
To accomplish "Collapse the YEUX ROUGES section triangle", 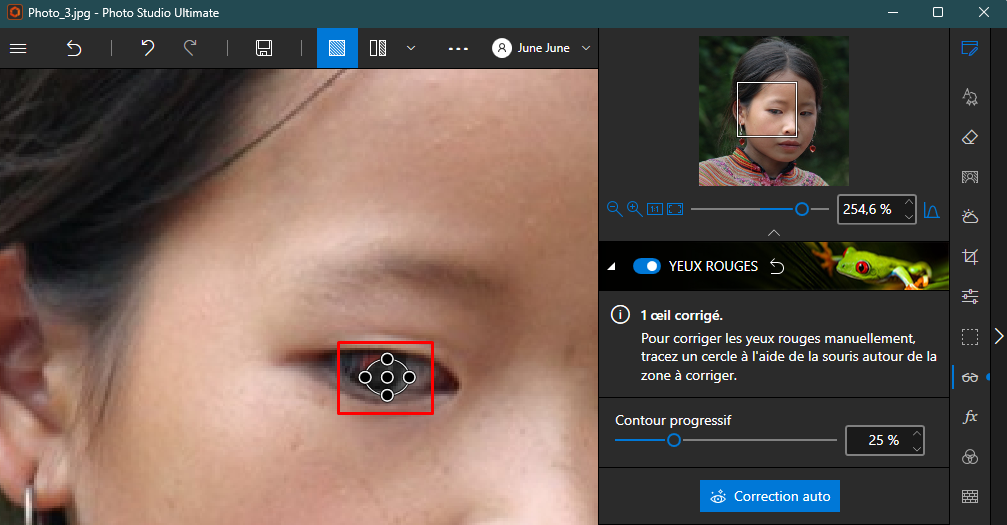I will coord(611,266).
